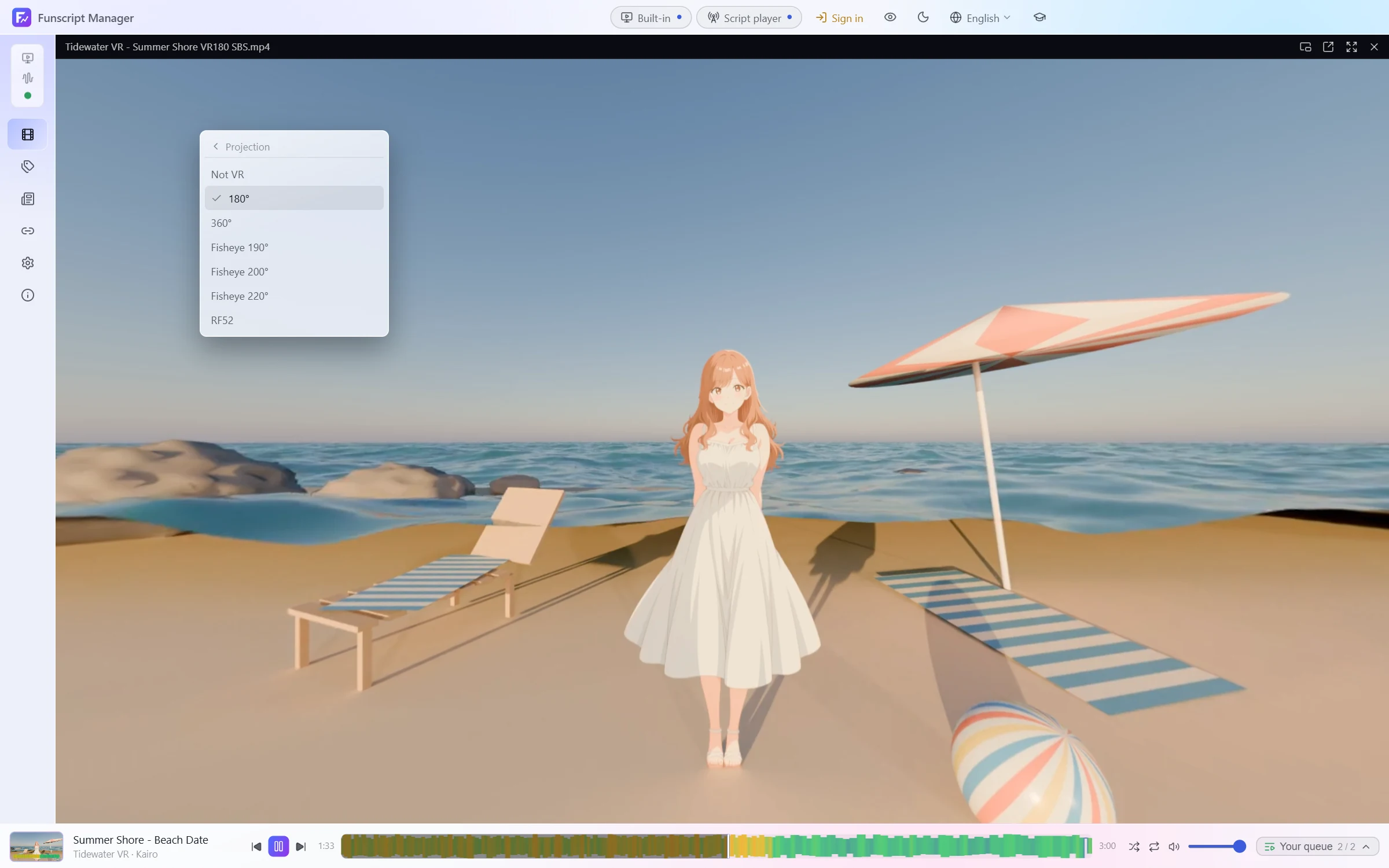The height and width of the screenshot is (868, 1389).
Task: Switch to dark mode with moon icon
Action: coord(923,17)
